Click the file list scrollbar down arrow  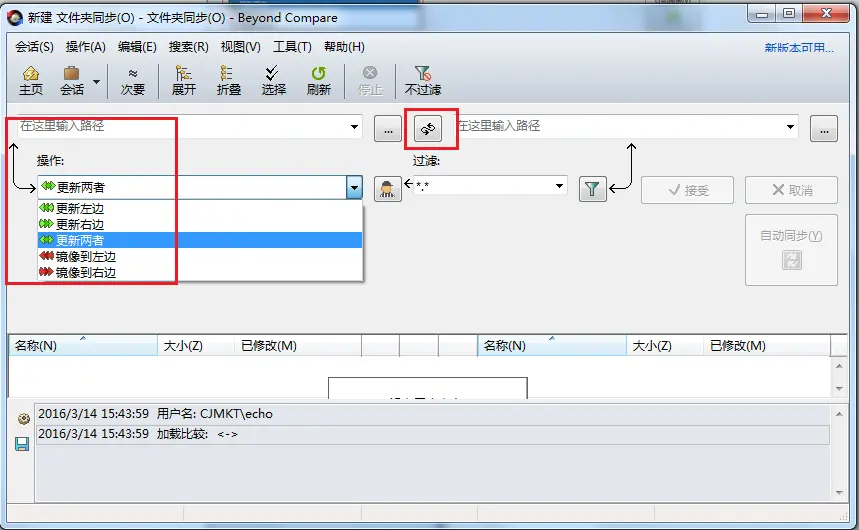pyautogui.click(x=839, y=388)
